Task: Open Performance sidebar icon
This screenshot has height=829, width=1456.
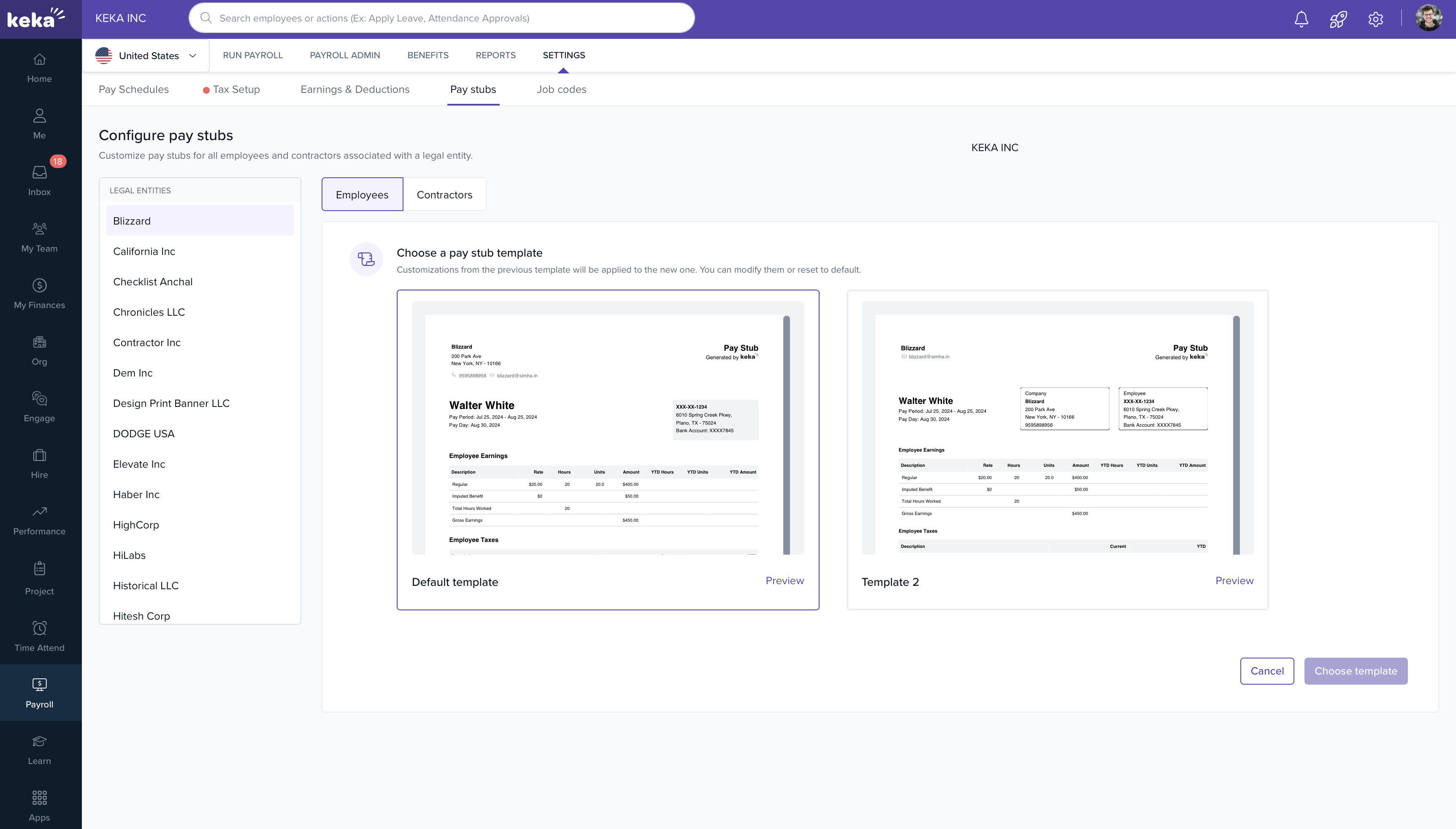Action: click(x=39, y=519)
